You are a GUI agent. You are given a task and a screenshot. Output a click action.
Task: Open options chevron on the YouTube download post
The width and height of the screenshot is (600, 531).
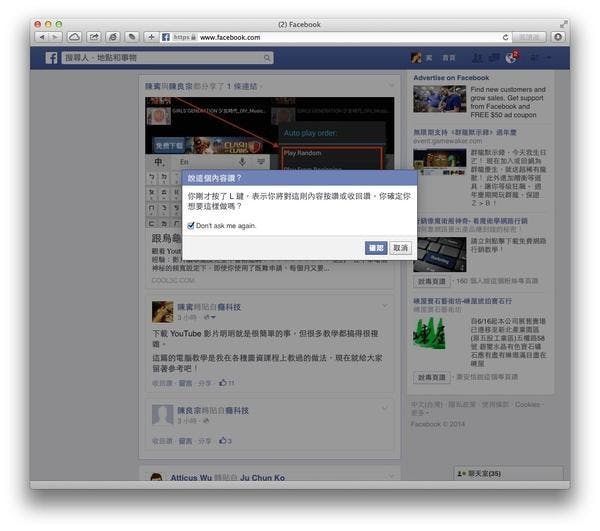pos(385,306)
